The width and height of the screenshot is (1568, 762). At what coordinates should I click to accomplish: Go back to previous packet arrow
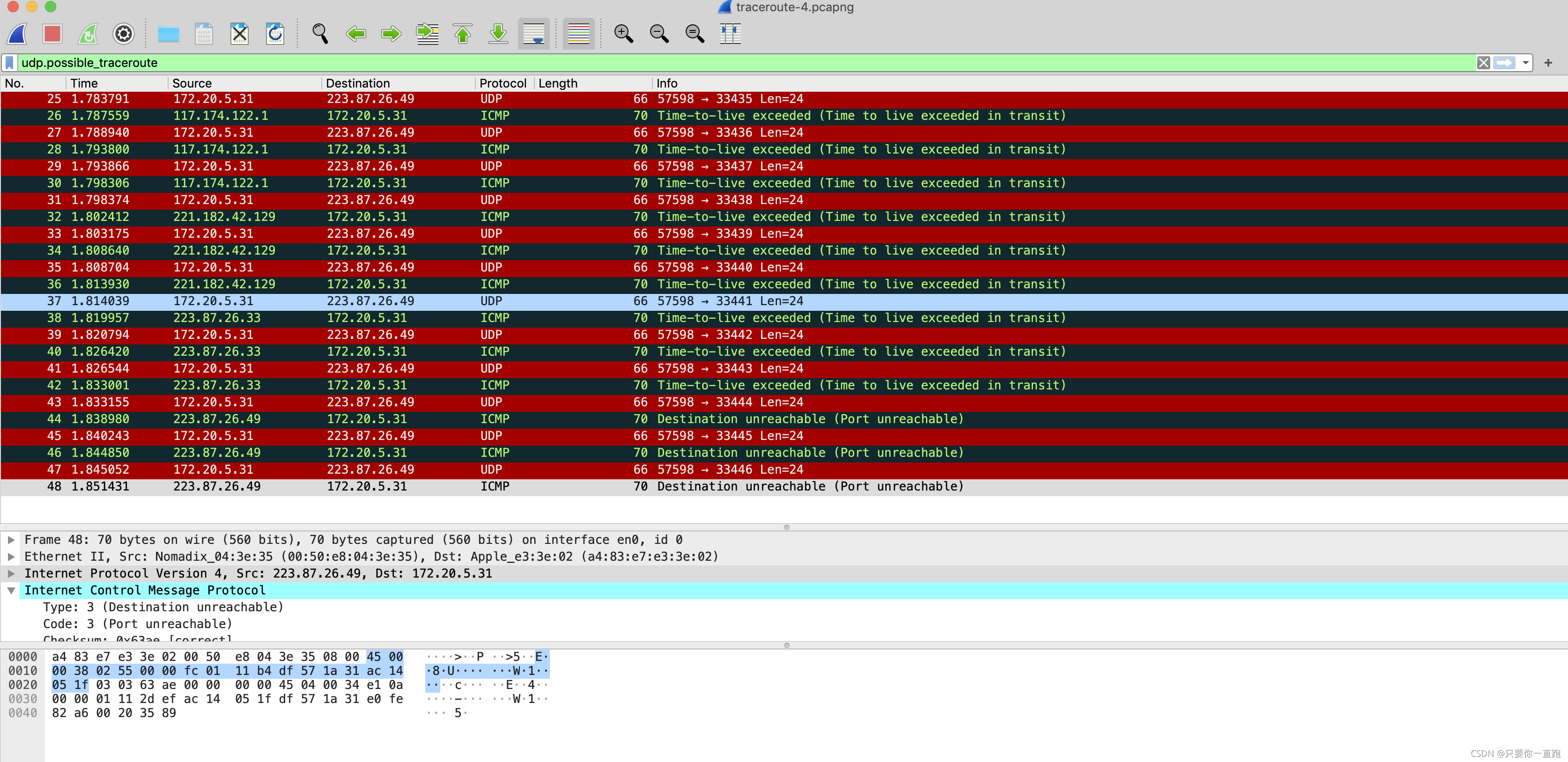(355, 33)
